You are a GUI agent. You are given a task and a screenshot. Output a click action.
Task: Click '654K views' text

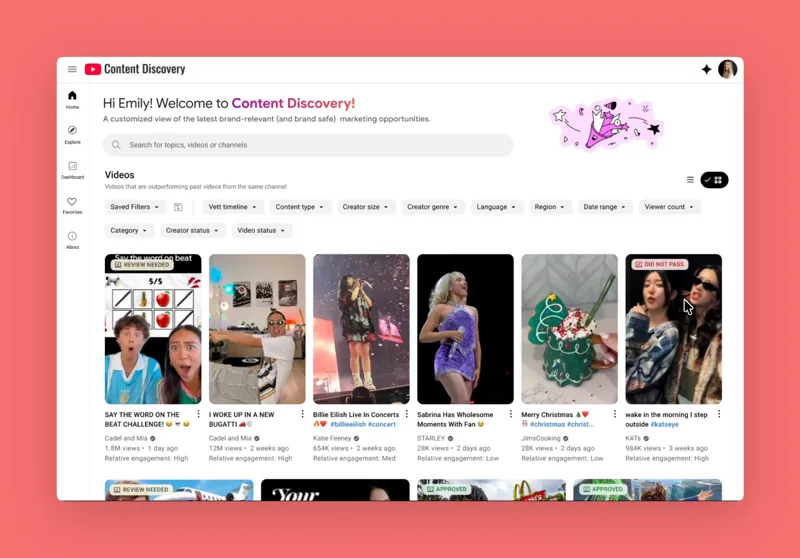[331, 448]
